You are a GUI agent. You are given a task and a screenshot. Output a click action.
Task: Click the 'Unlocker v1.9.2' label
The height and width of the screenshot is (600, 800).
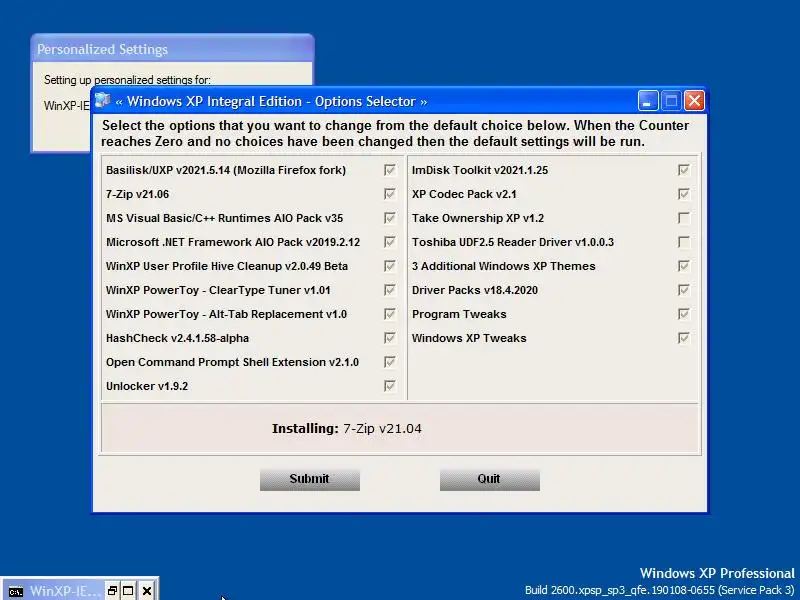147,386
